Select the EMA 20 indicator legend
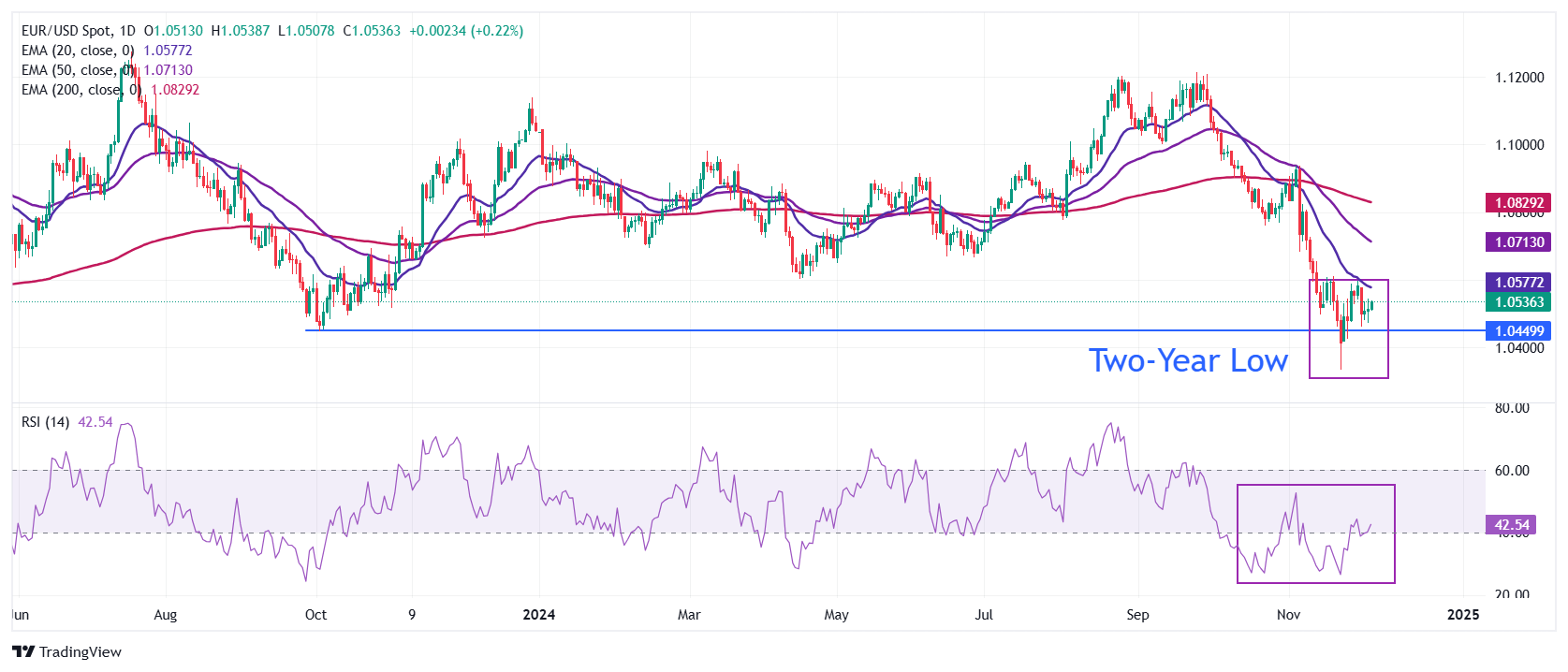The image size is (1568, 672). (78, 51)
